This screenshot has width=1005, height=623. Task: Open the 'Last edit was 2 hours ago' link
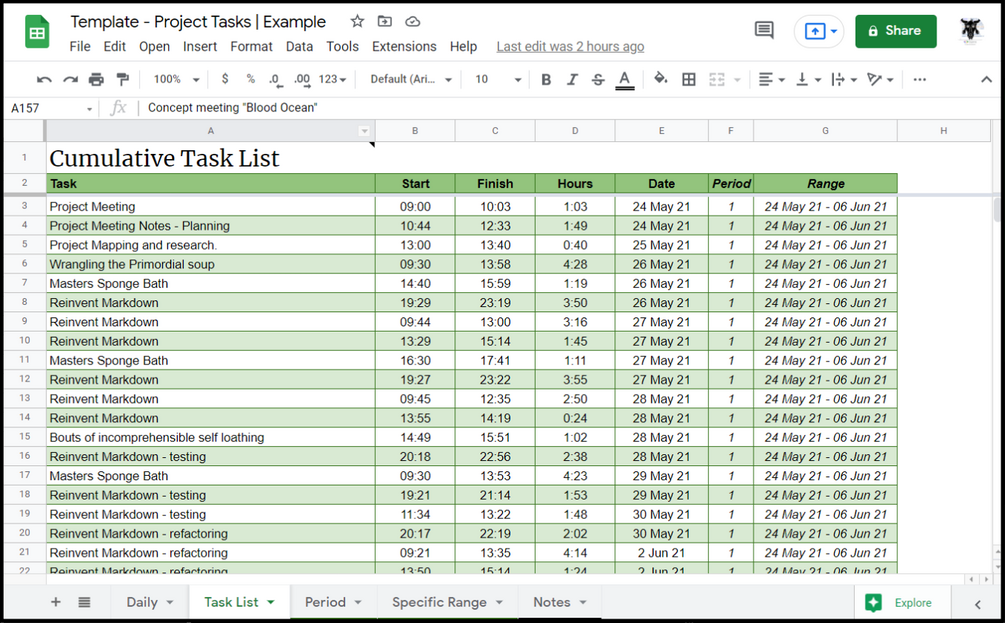click(x=570, y=47)
